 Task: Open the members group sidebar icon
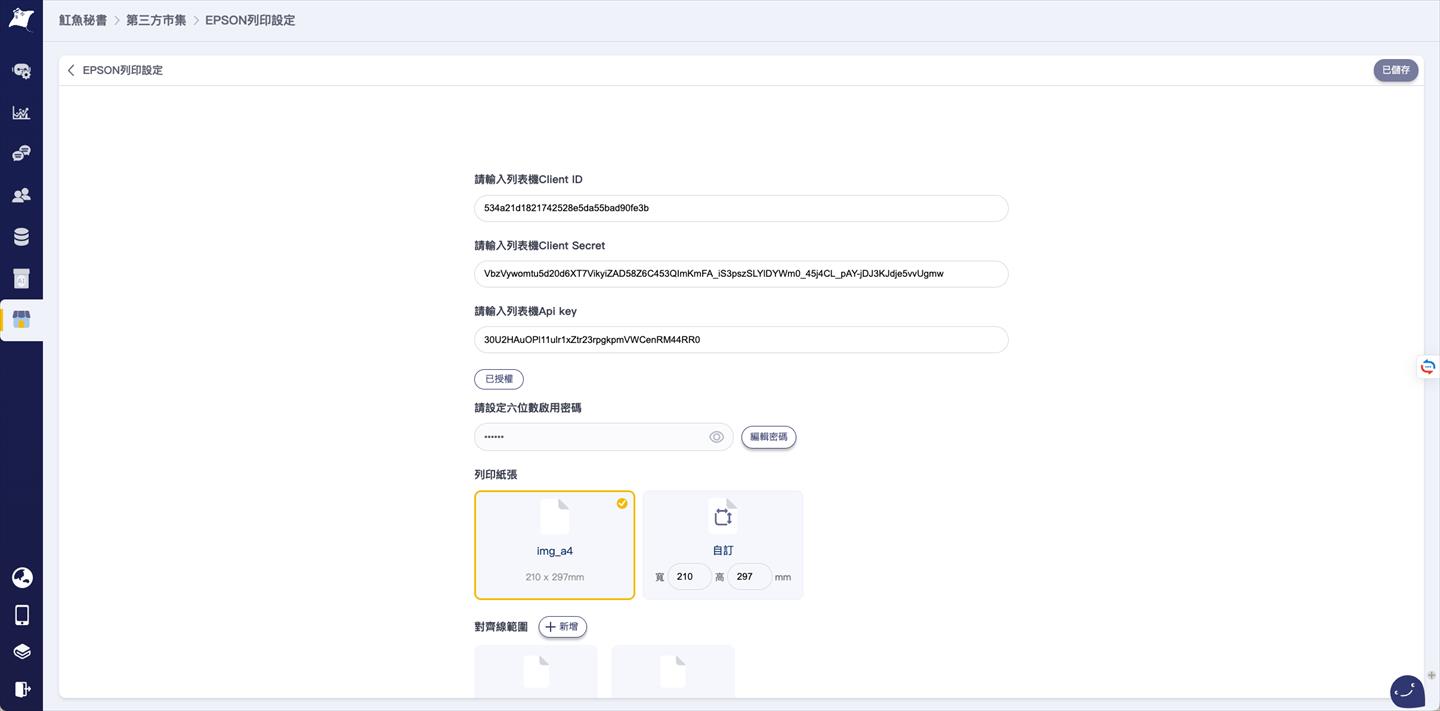click(21, 195)
